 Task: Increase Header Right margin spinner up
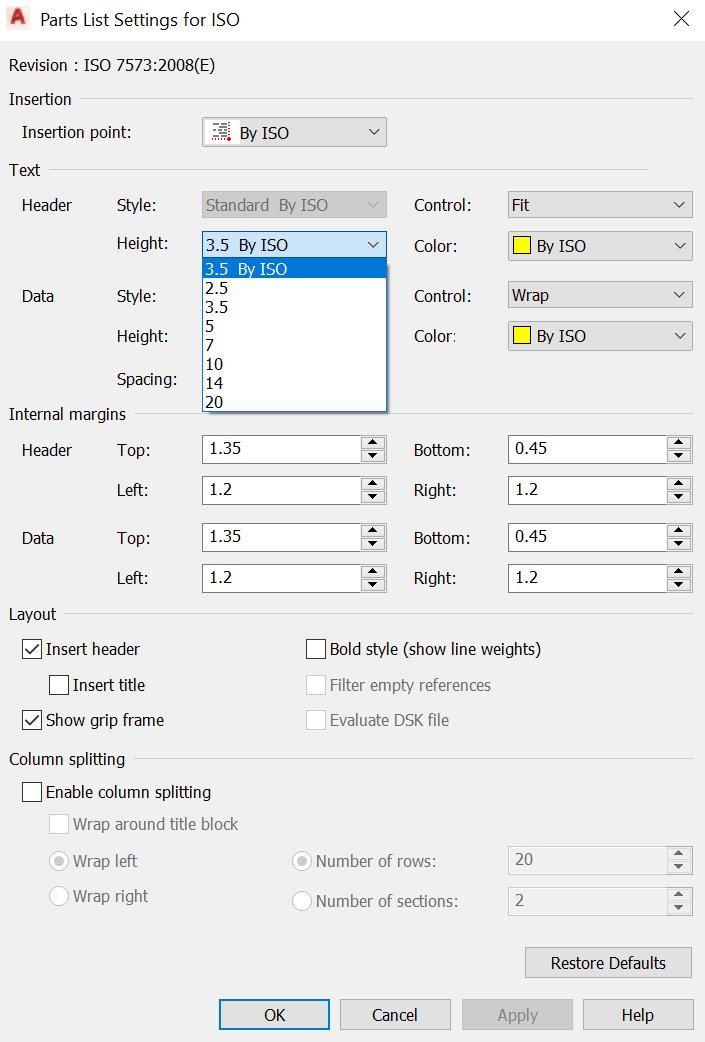tap(679, 484)
